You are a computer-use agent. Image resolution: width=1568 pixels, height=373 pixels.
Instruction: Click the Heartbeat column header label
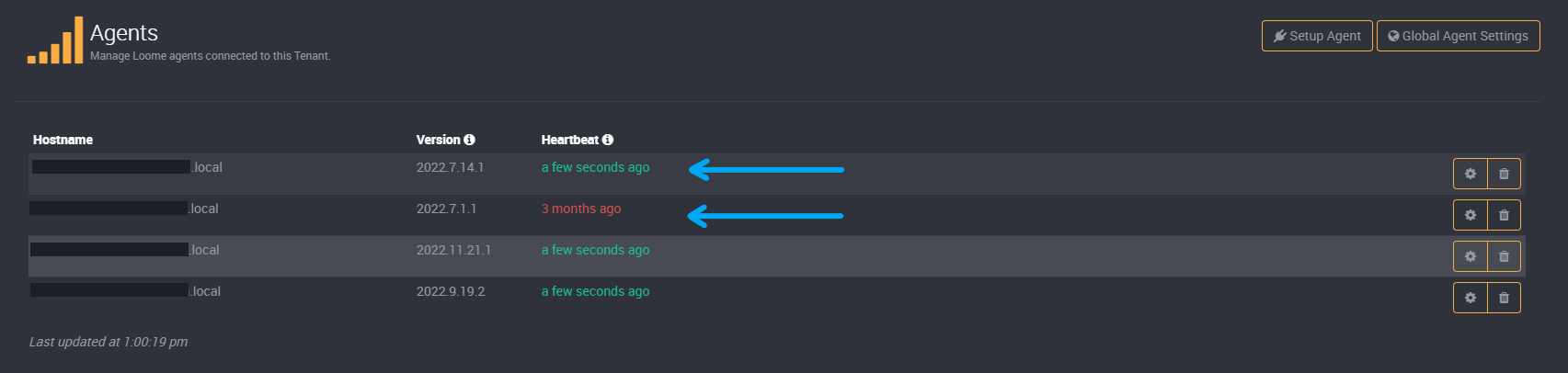click(x=569, y=140)
